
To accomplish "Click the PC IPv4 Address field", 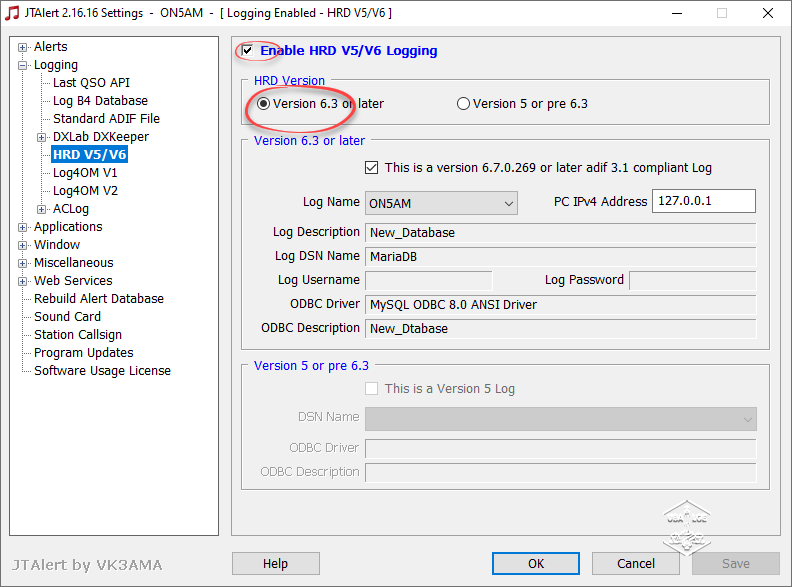I will pyautogui.click(x=704, y=201).
